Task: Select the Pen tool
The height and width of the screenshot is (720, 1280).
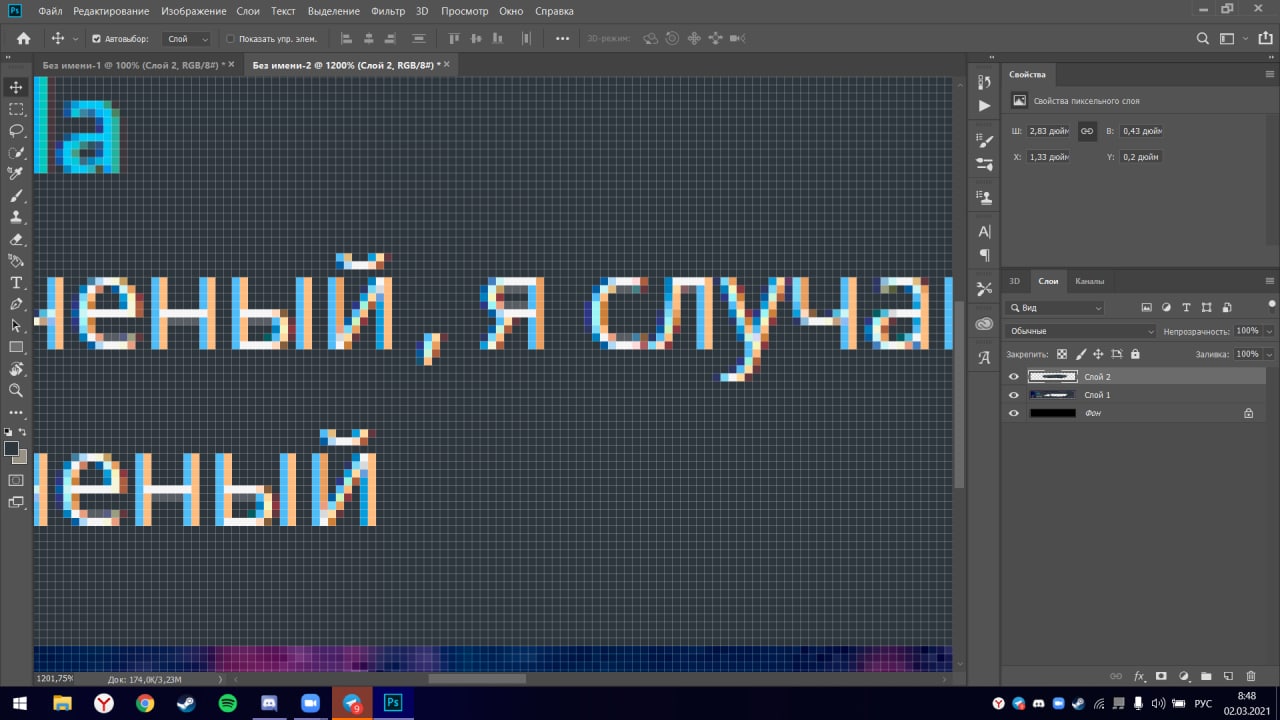Action: click(x=16, y=304)
